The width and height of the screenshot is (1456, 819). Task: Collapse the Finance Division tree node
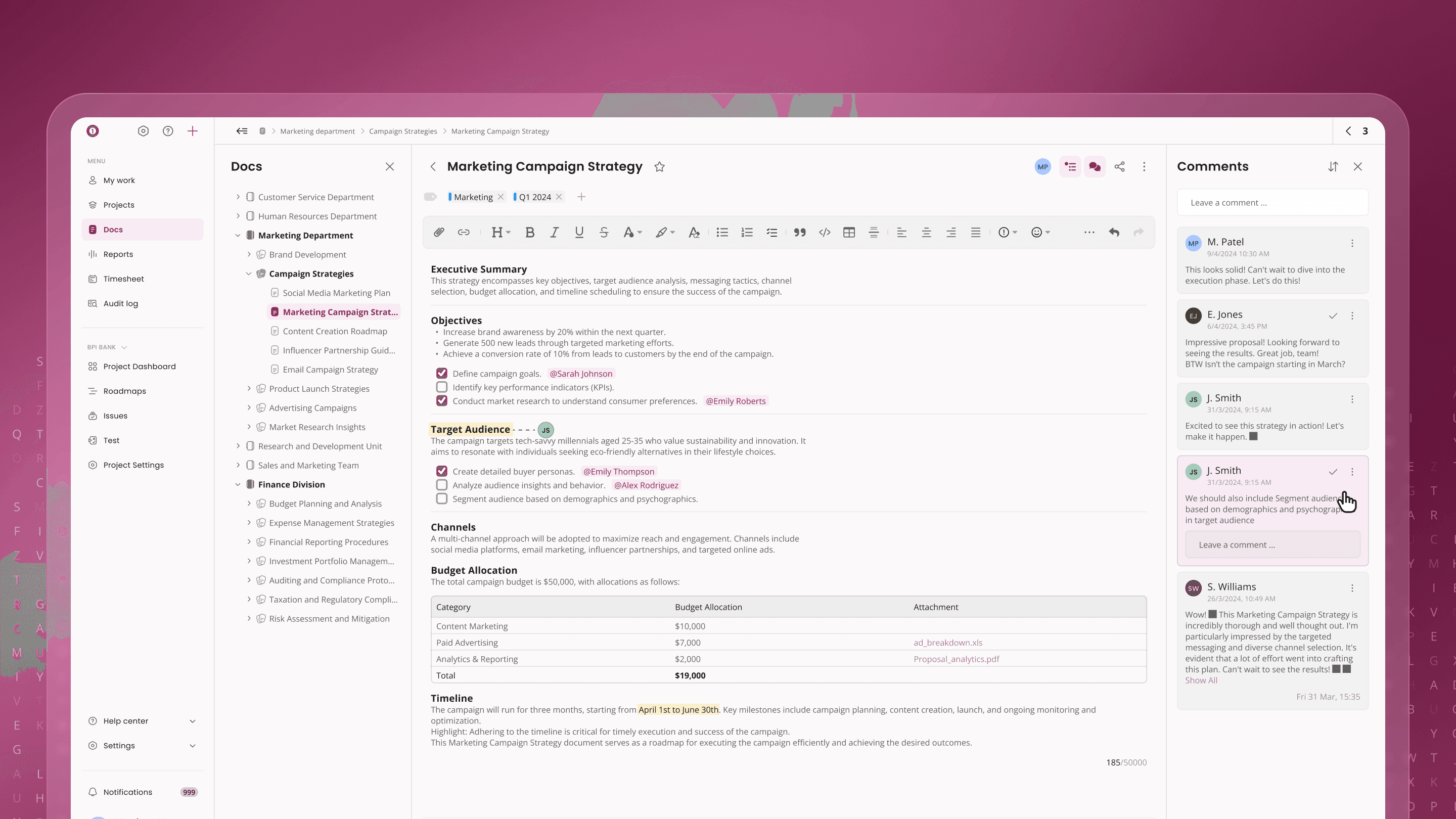[238, 484]
